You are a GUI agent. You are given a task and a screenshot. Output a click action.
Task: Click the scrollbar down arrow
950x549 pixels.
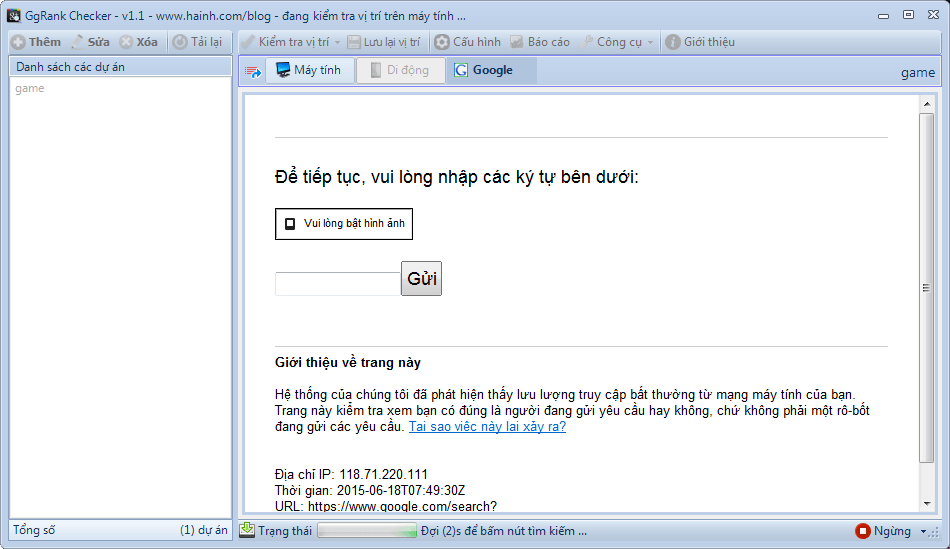927,504
